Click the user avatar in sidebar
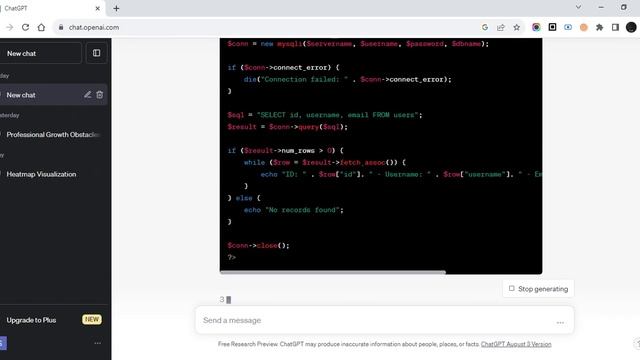This screenshot has width=640, height=360. pyautogui.click(x=2, y=343)
